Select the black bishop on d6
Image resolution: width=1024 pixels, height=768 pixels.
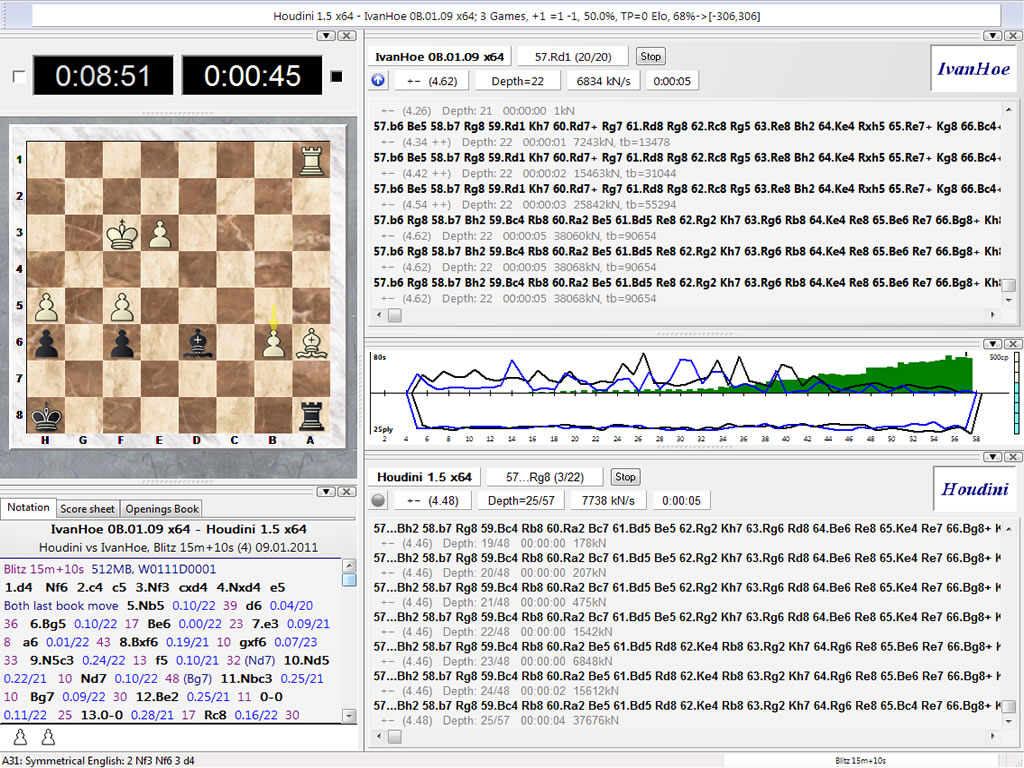[198, 343]
